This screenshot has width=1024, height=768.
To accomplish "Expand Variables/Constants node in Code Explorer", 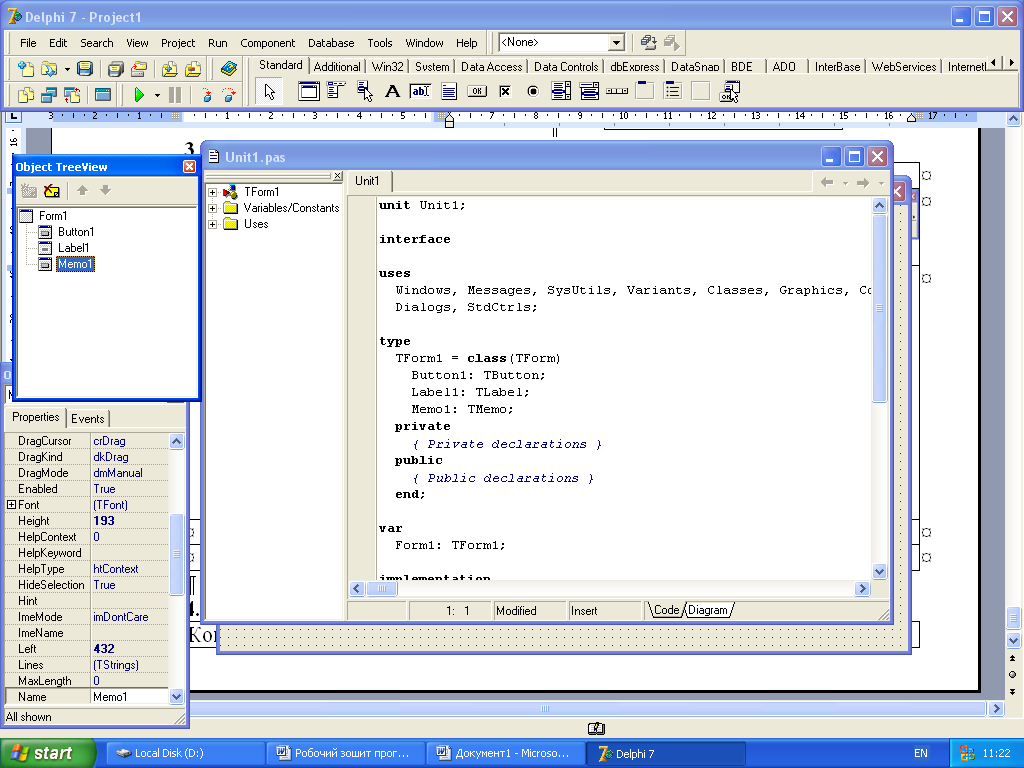I will [212, 208].
